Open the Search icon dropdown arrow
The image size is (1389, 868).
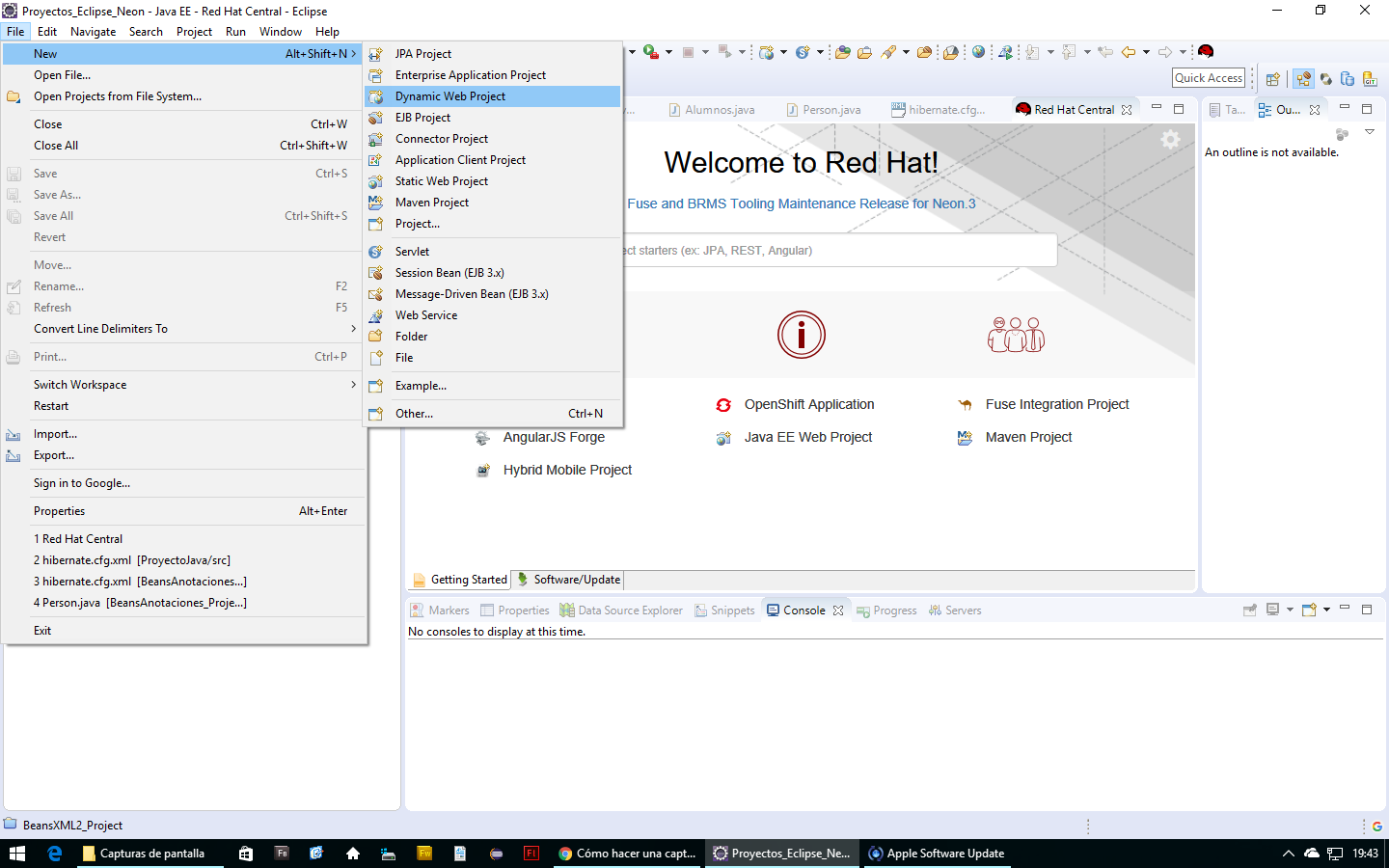click(906, 52)
